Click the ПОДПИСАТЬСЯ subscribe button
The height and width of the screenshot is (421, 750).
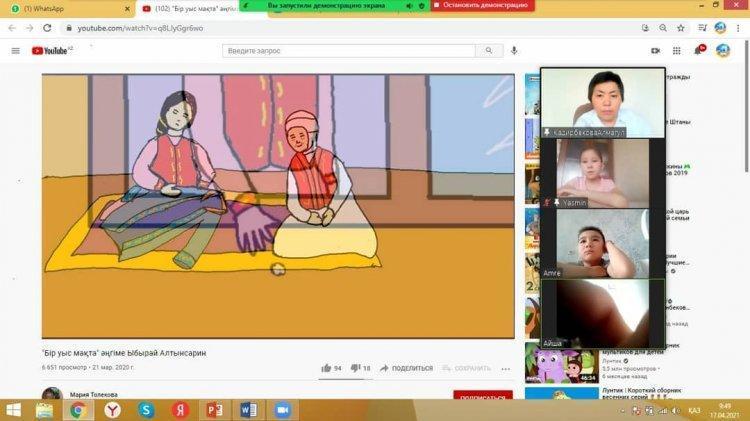[x=483, y=395]
